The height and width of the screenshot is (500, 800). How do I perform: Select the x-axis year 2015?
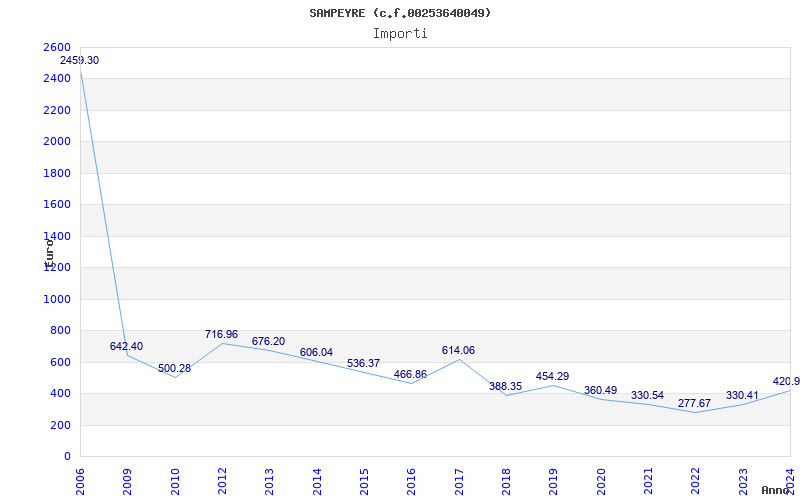tap(364, 482)
